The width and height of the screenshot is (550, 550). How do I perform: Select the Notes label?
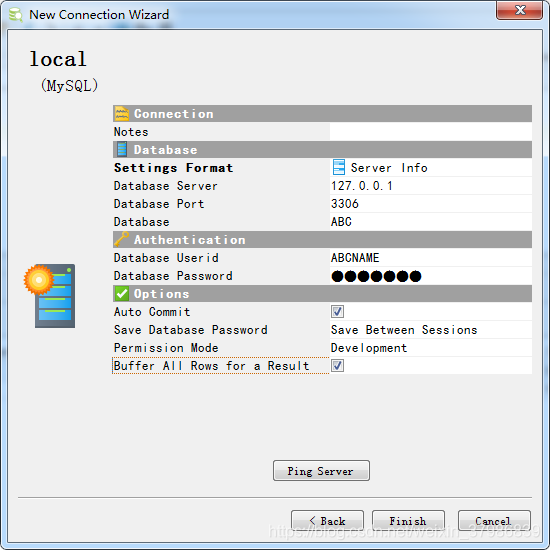[131, 132]
